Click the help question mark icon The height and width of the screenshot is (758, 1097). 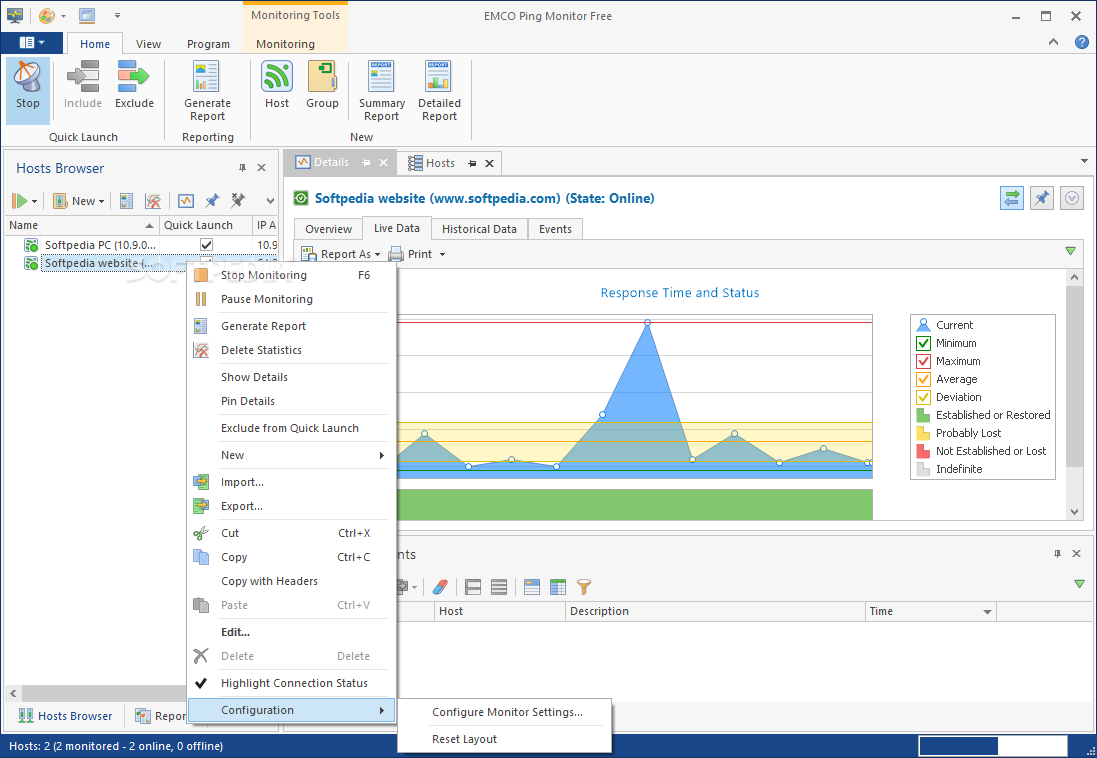(x=1082, y=42)
